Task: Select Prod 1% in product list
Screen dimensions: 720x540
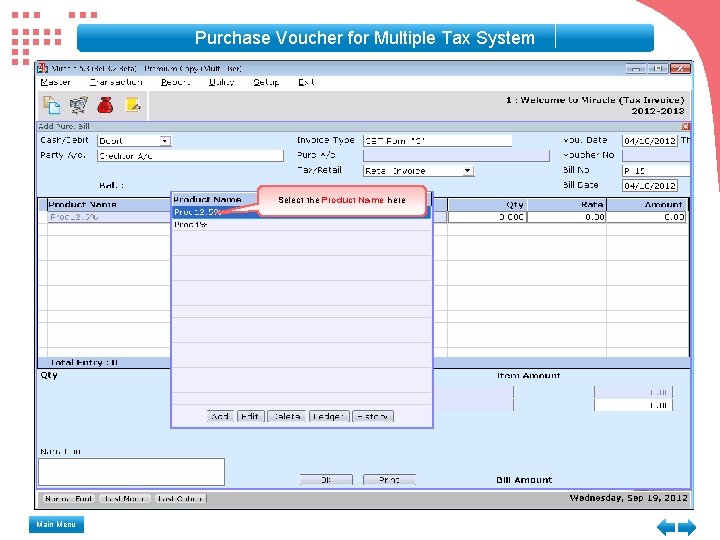Action: click(301, 225)
